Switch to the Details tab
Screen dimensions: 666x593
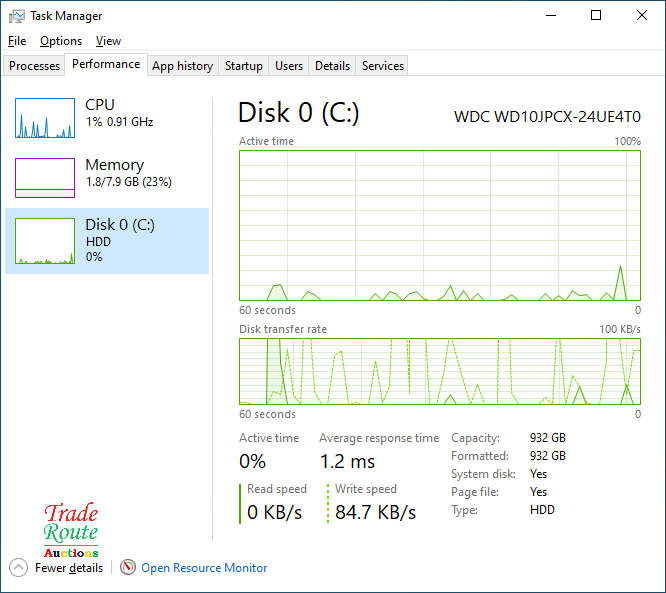click(332, 66)
